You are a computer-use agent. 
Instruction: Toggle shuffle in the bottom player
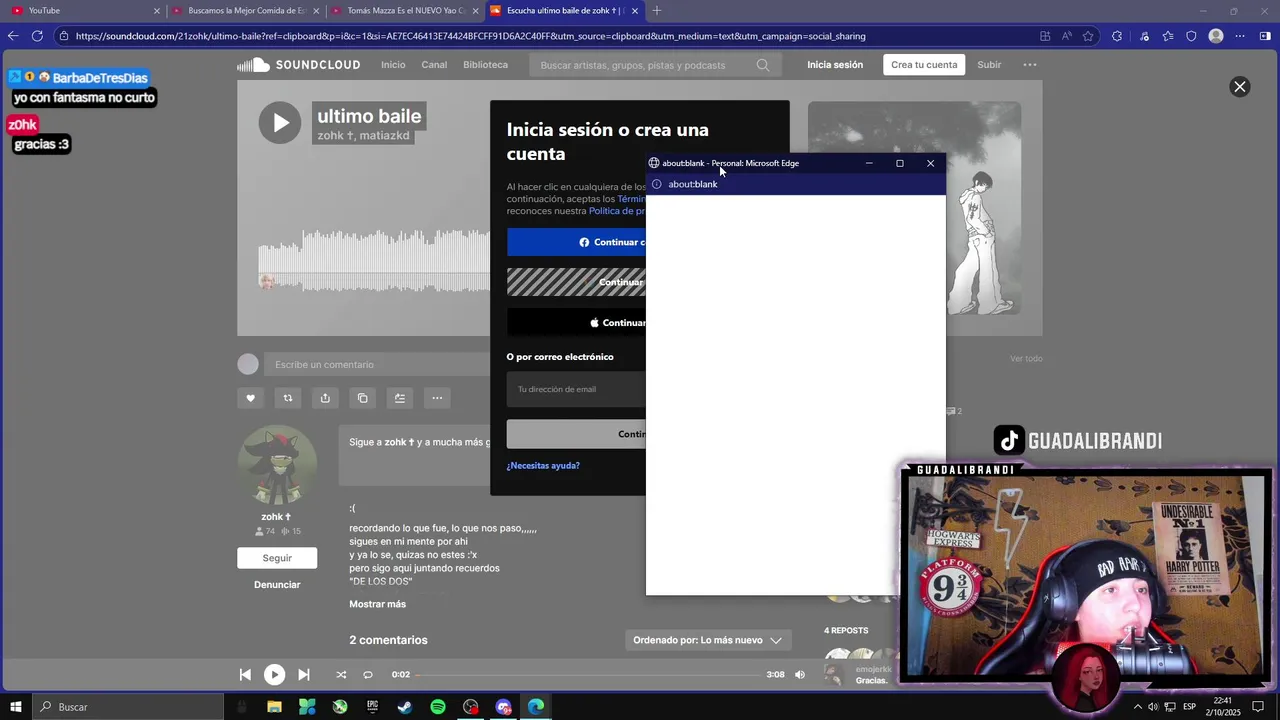click(x=341, y=675)
